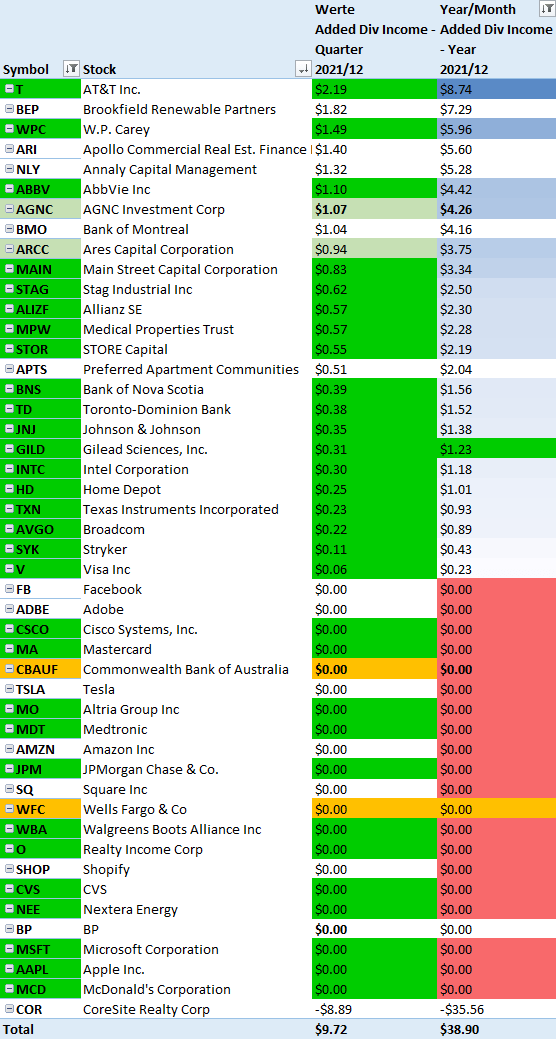Collapse the ARCC symbol row
Image resolution: width=556 pixels, height=1040 pixels.
(9, 249)
